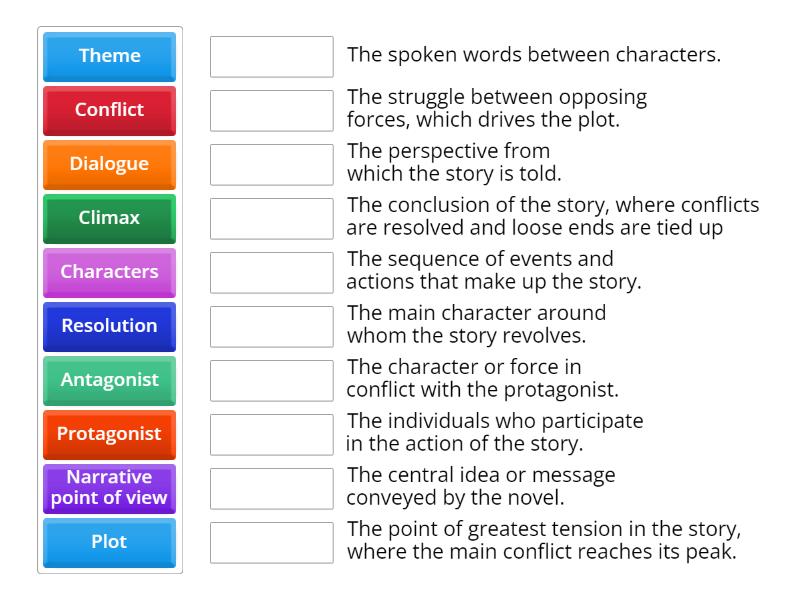Select the answer box for sequence of events
800x600 pixels.
coord(272,273)
